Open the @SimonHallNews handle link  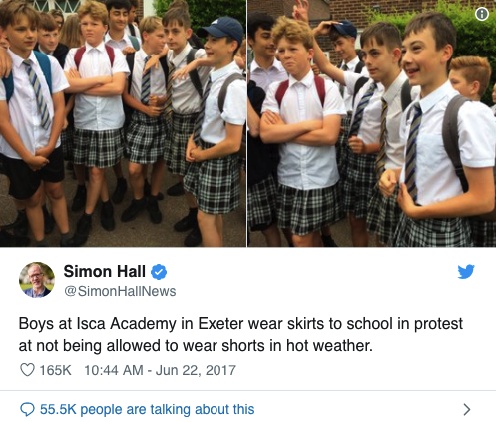click(x=120, y=291)
